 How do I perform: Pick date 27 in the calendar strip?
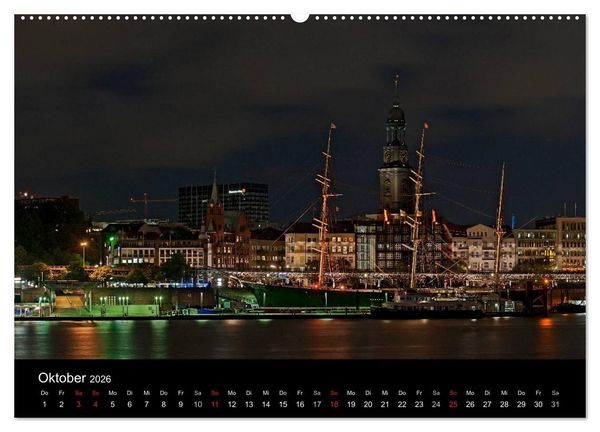point(487,404)
